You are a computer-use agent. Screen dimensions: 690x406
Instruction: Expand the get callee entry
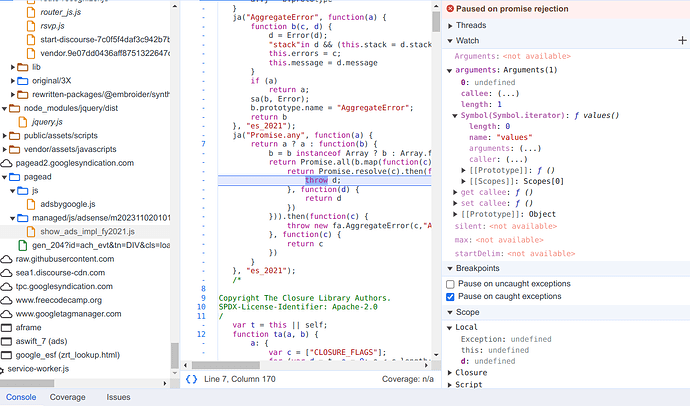[x=455, y=192]
